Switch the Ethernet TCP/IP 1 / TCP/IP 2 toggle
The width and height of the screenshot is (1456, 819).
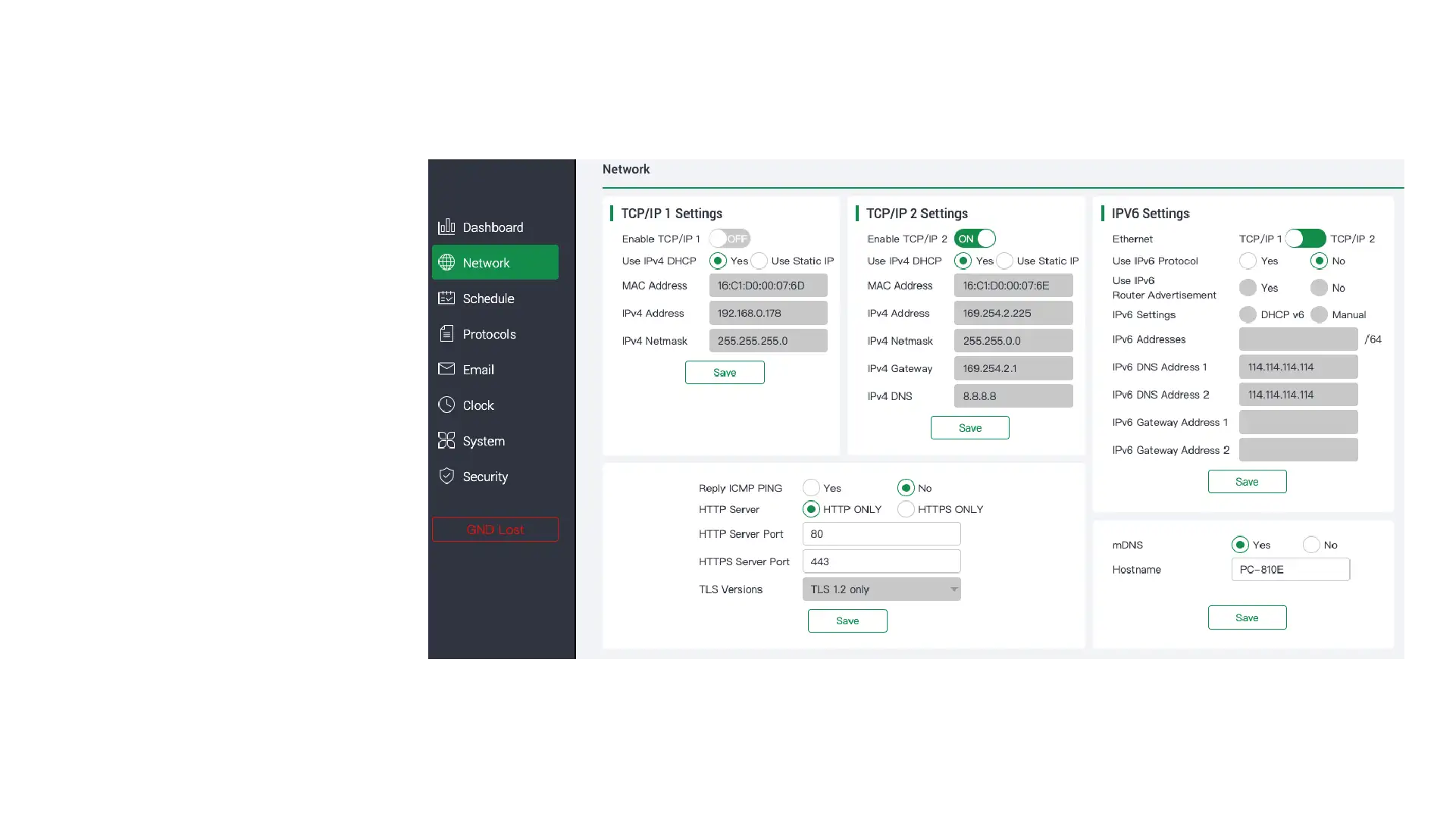click(x=1305, y=239)
